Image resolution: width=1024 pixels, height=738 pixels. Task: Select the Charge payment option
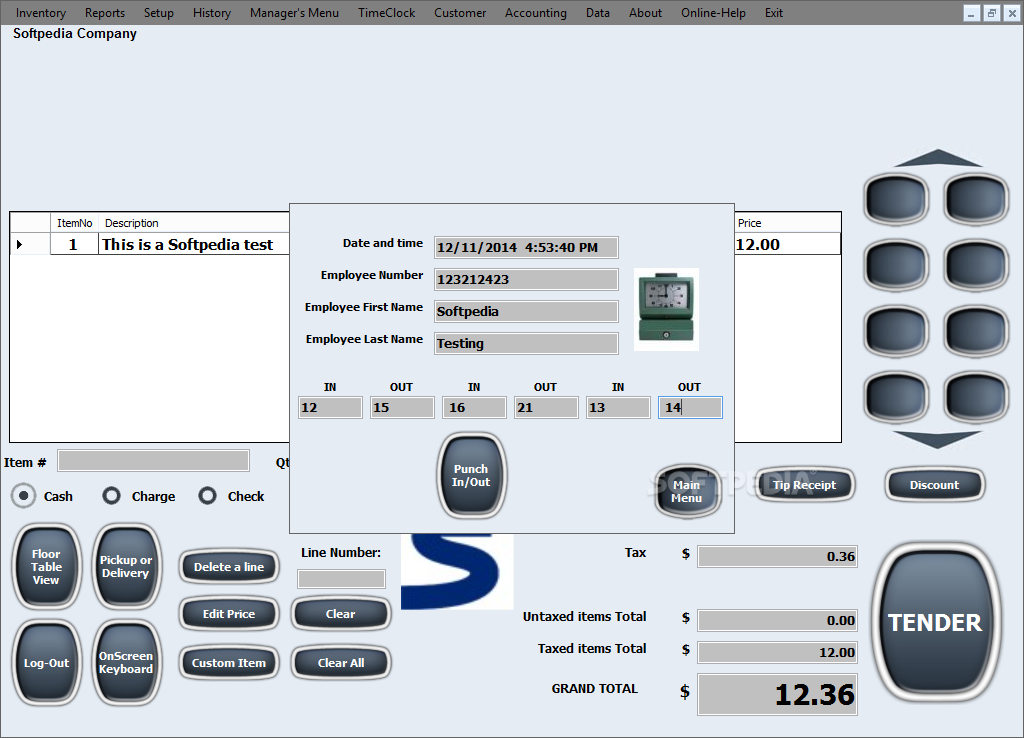[112, 496]
